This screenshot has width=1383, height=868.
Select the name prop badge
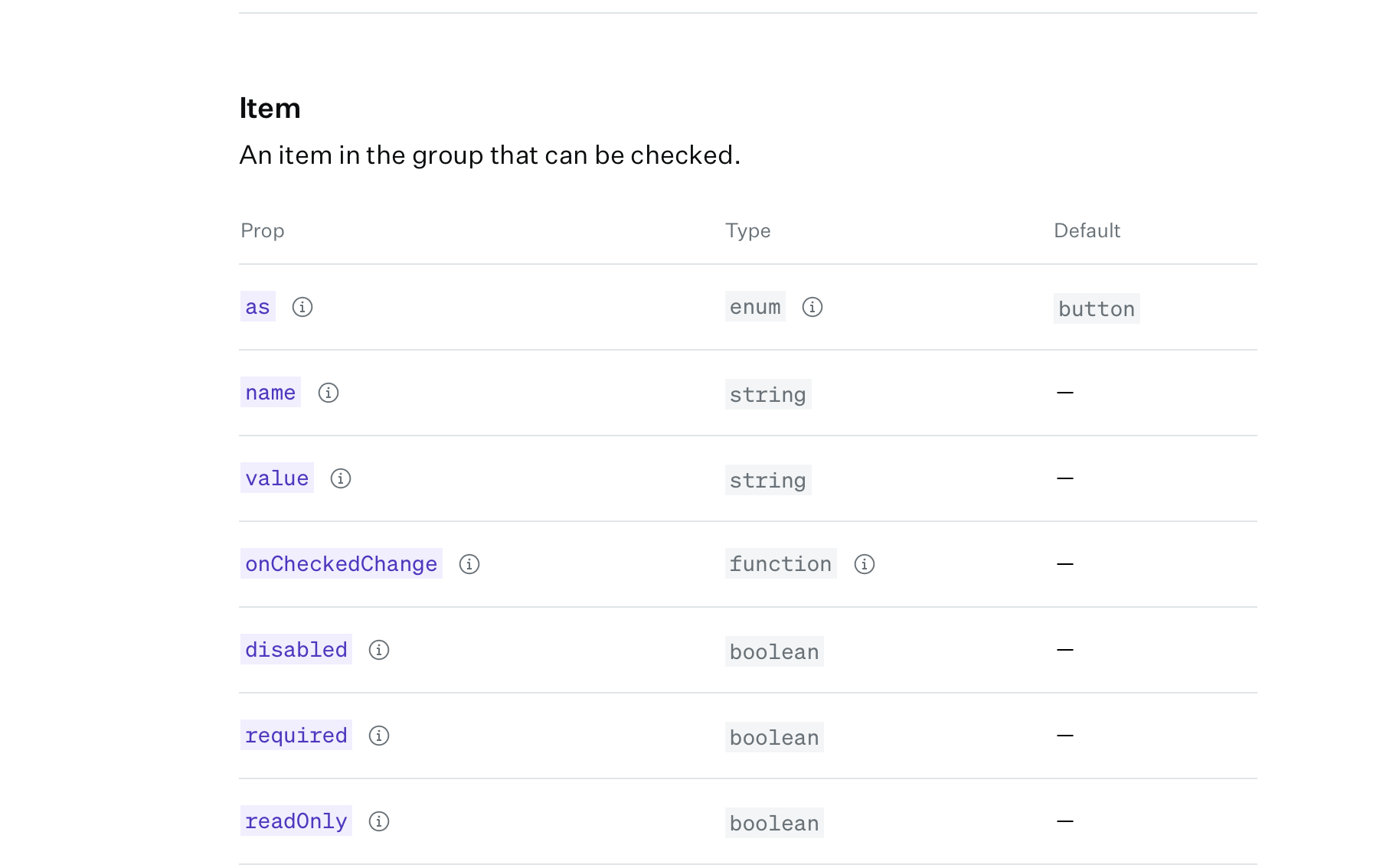coord(270,393)
